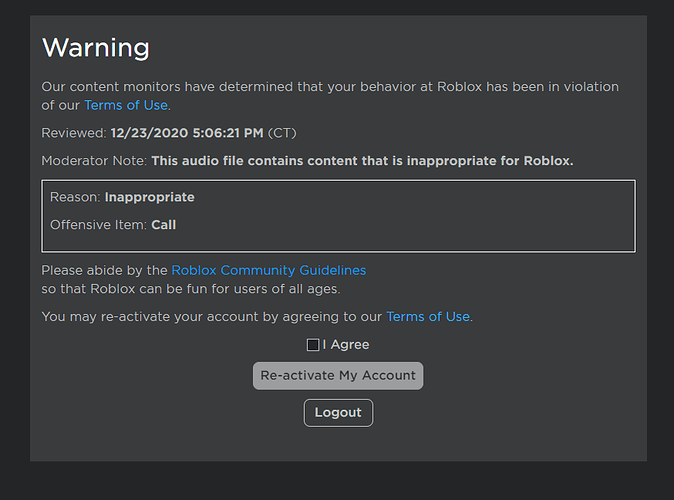Open Terms of Use link under Warning heading
The image size is (674, 500).
126,105
